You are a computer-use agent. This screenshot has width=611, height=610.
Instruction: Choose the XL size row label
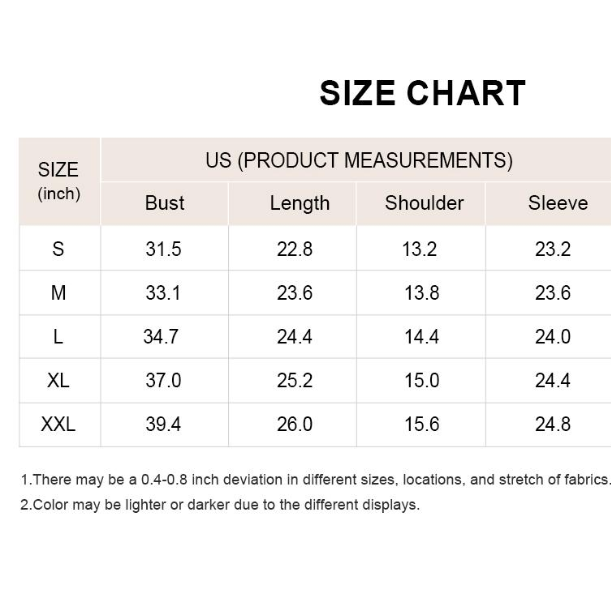(x=58, y=381)
